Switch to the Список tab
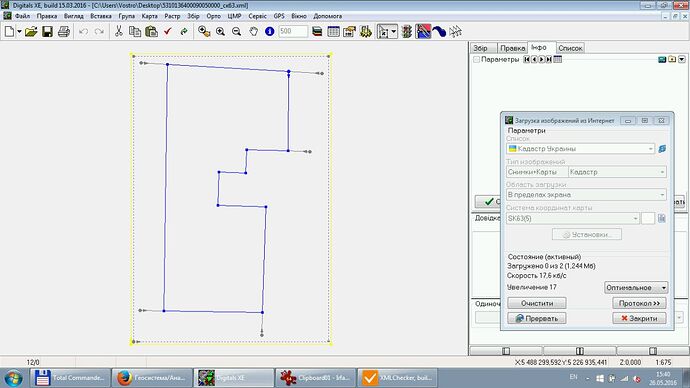 [x=570, y=48]
